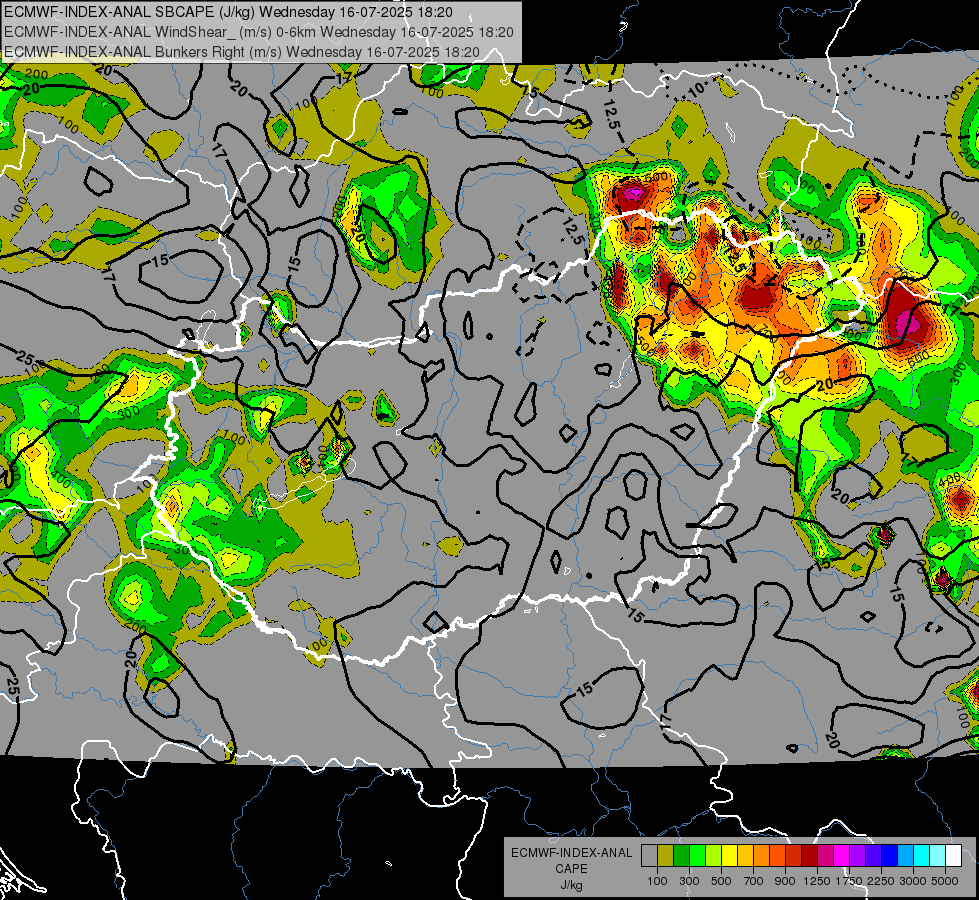
Task: Select the gray swatch in CAPE legend
Action: [649, 855]
